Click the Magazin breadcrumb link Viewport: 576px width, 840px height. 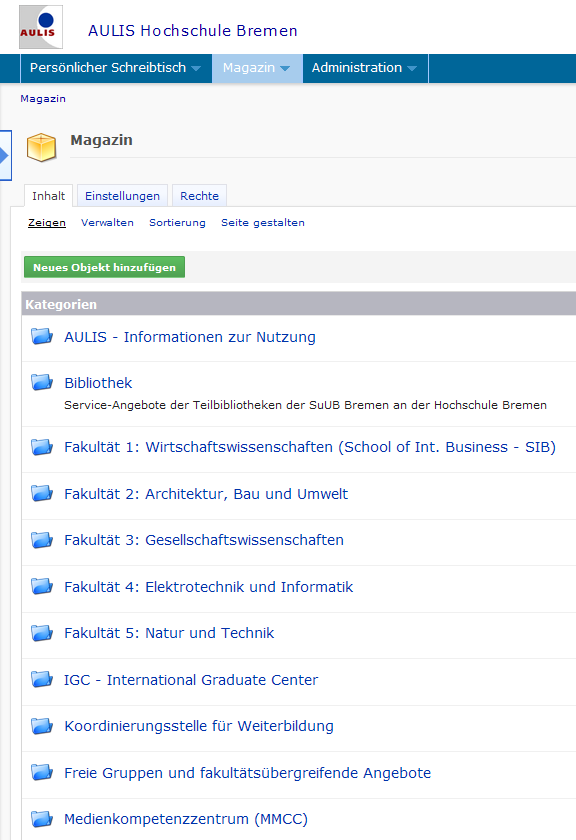pyautogui.click(x=43, y=99)
